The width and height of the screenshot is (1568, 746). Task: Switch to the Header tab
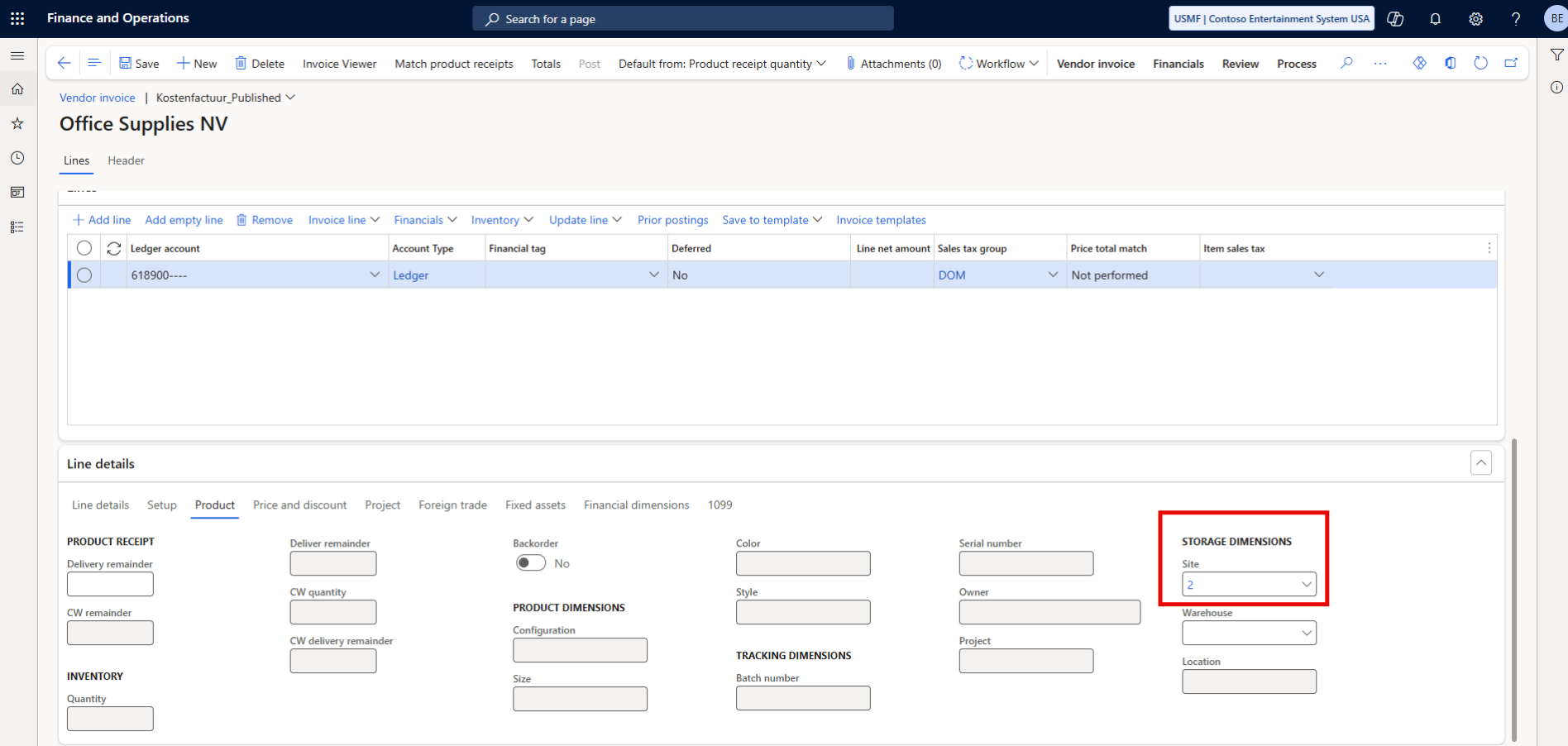pyautogui.click(x=126, y=160)
